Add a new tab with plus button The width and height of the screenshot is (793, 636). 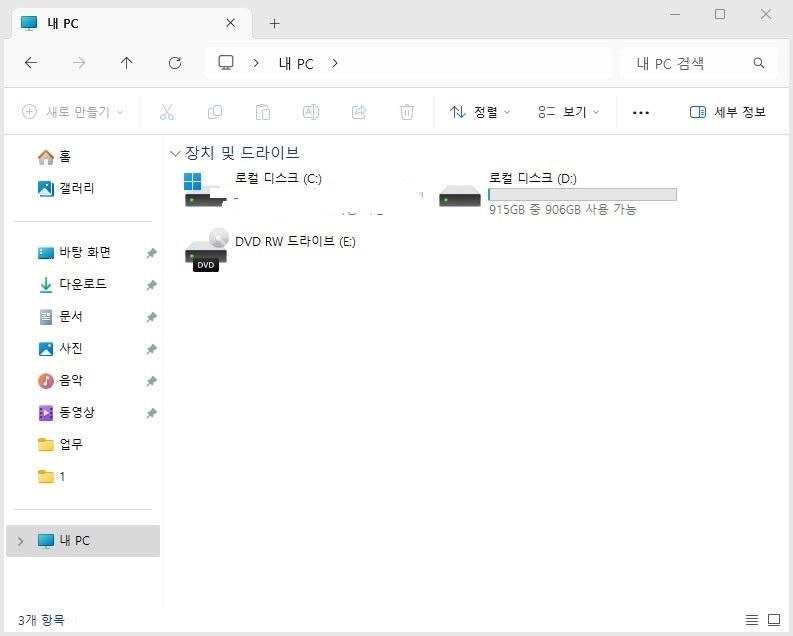[x=275, y=23]
